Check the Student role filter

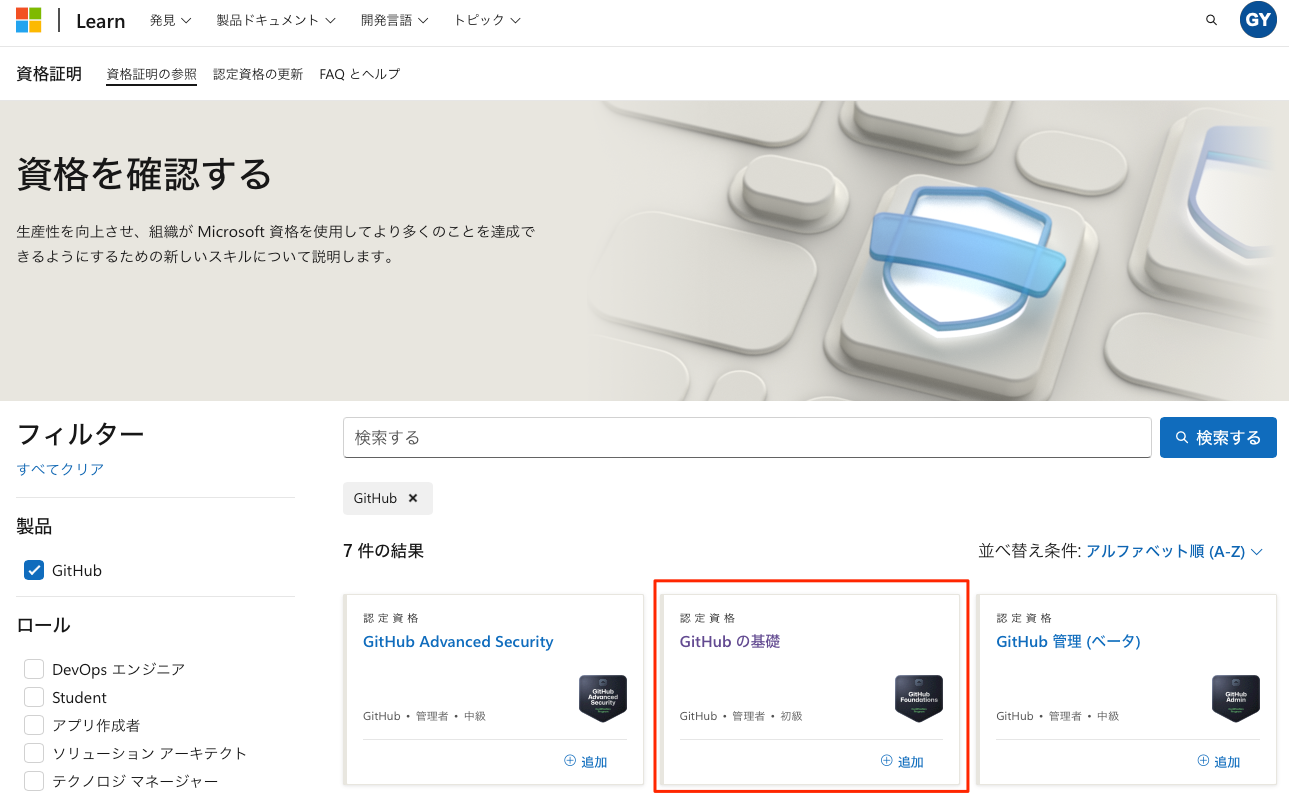tap(34, 697)
